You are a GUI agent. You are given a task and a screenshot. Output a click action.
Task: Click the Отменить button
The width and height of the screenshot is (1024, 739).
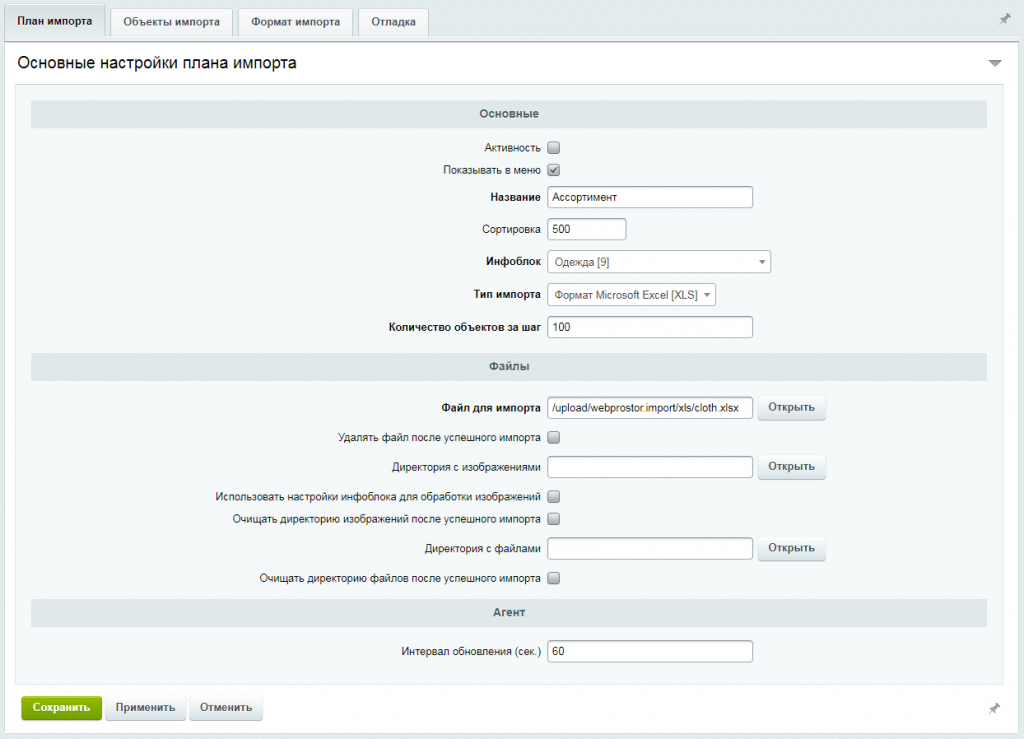(x=226, y=708)
